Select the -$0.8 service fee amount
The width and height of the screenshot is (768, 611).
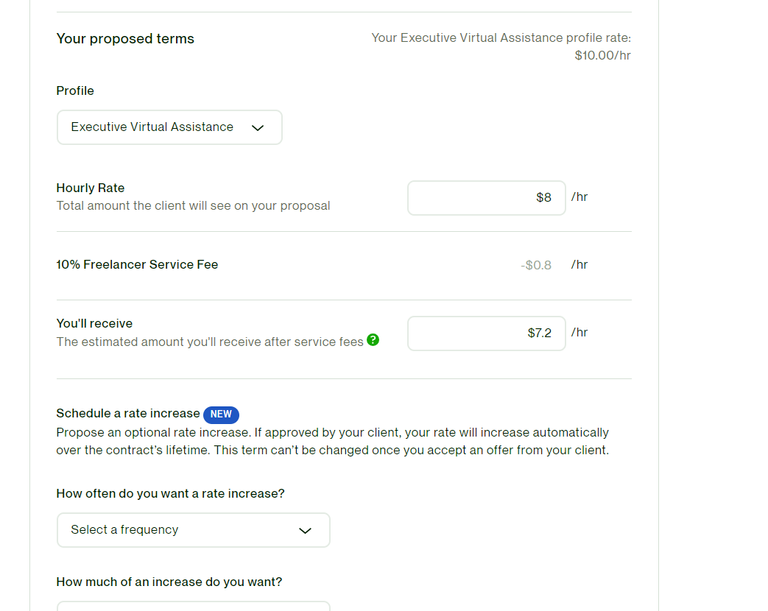(536, 265)
